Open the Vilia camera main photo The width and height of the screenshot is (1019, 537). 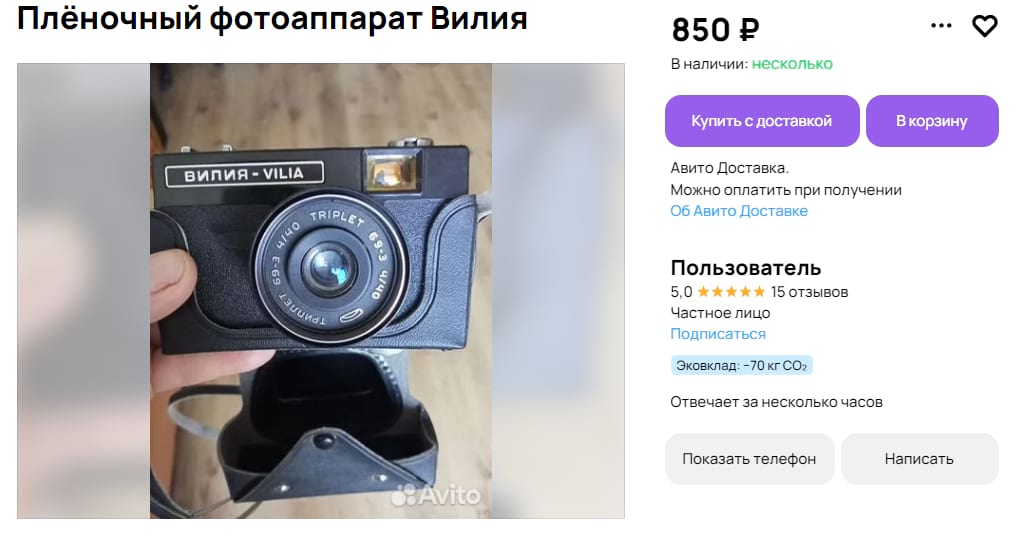point(321,291)
